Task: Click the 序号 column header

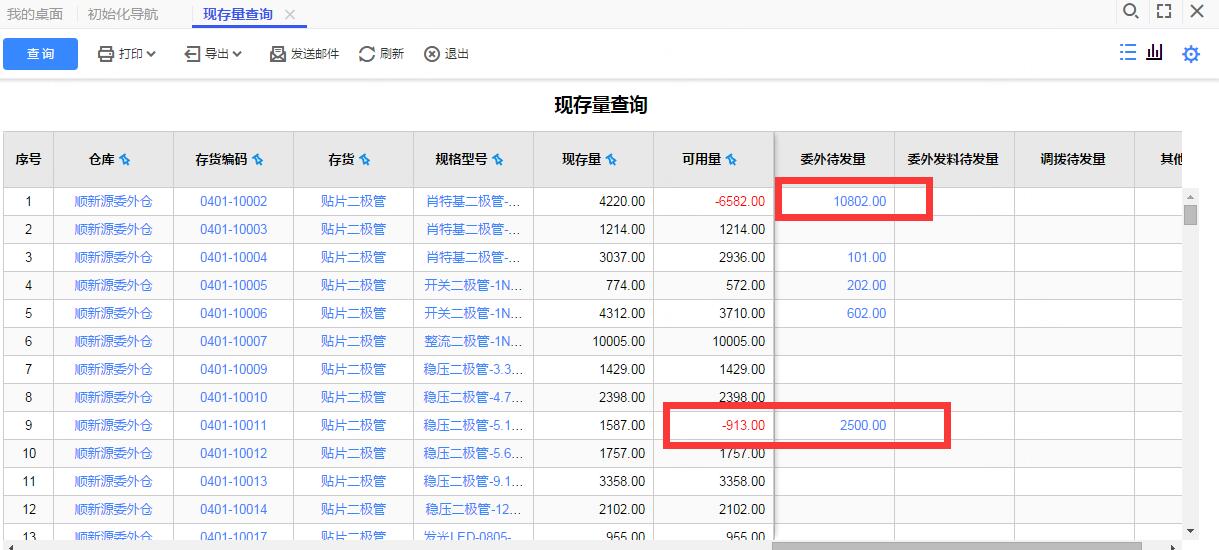Action: 28,159
